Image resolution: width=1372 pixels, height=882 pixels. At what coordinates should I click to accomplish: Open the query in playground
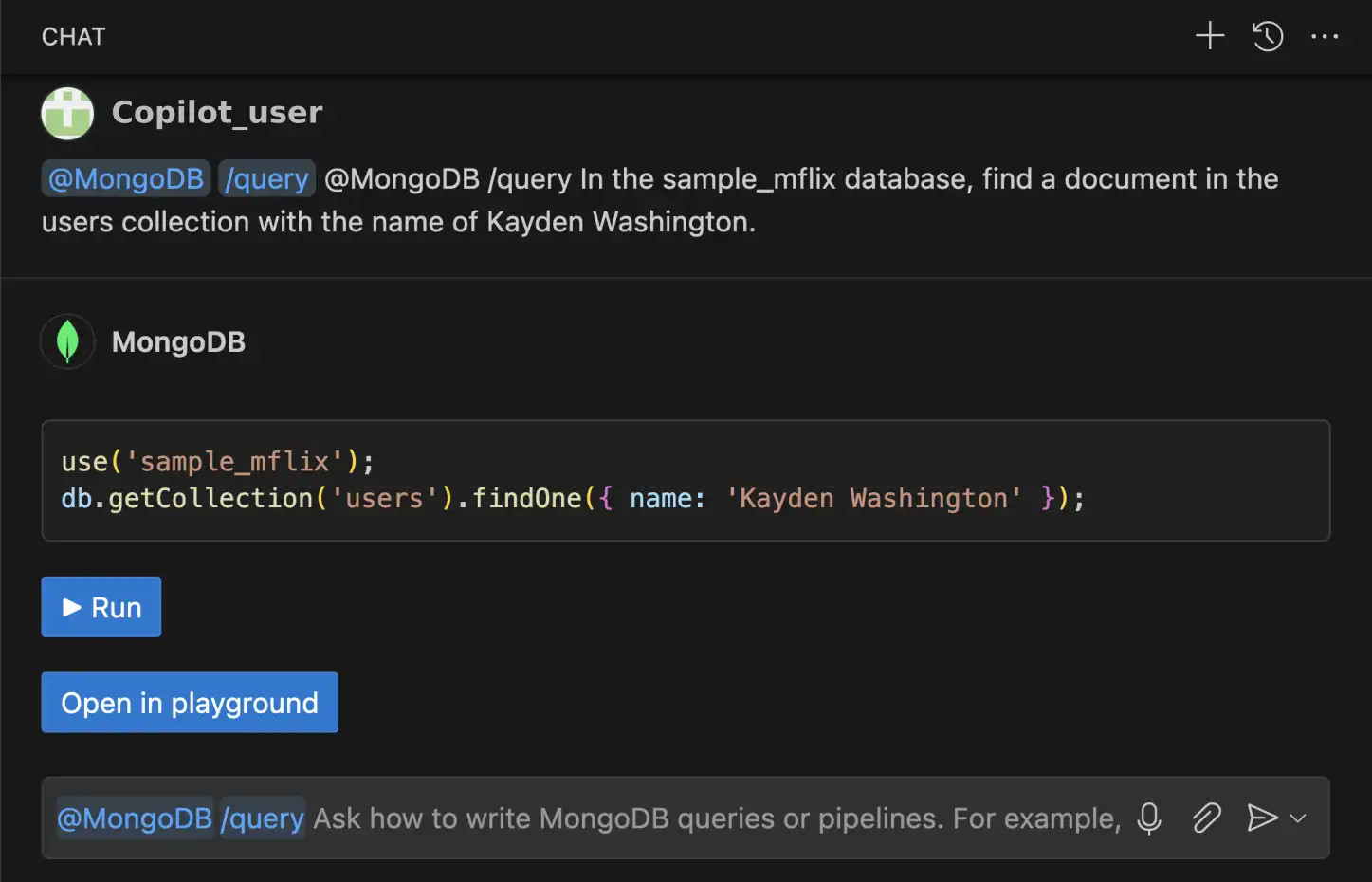click(189, 703)
